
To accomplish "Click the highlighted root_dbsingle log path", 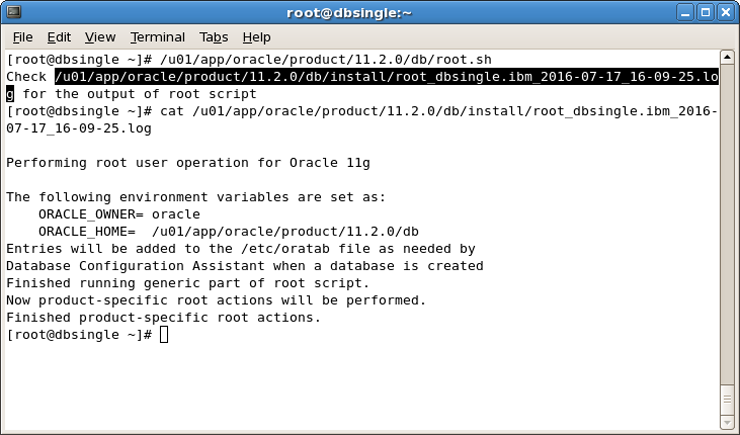I will tap(386, 77).
